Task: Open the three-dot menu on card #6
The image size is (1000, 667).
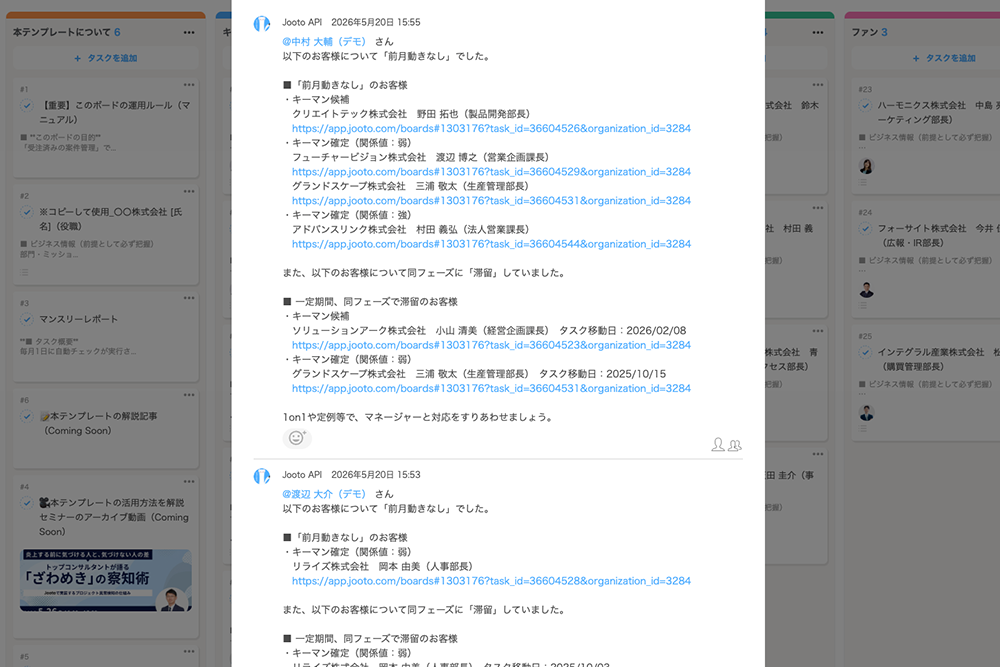Action: 189,395
